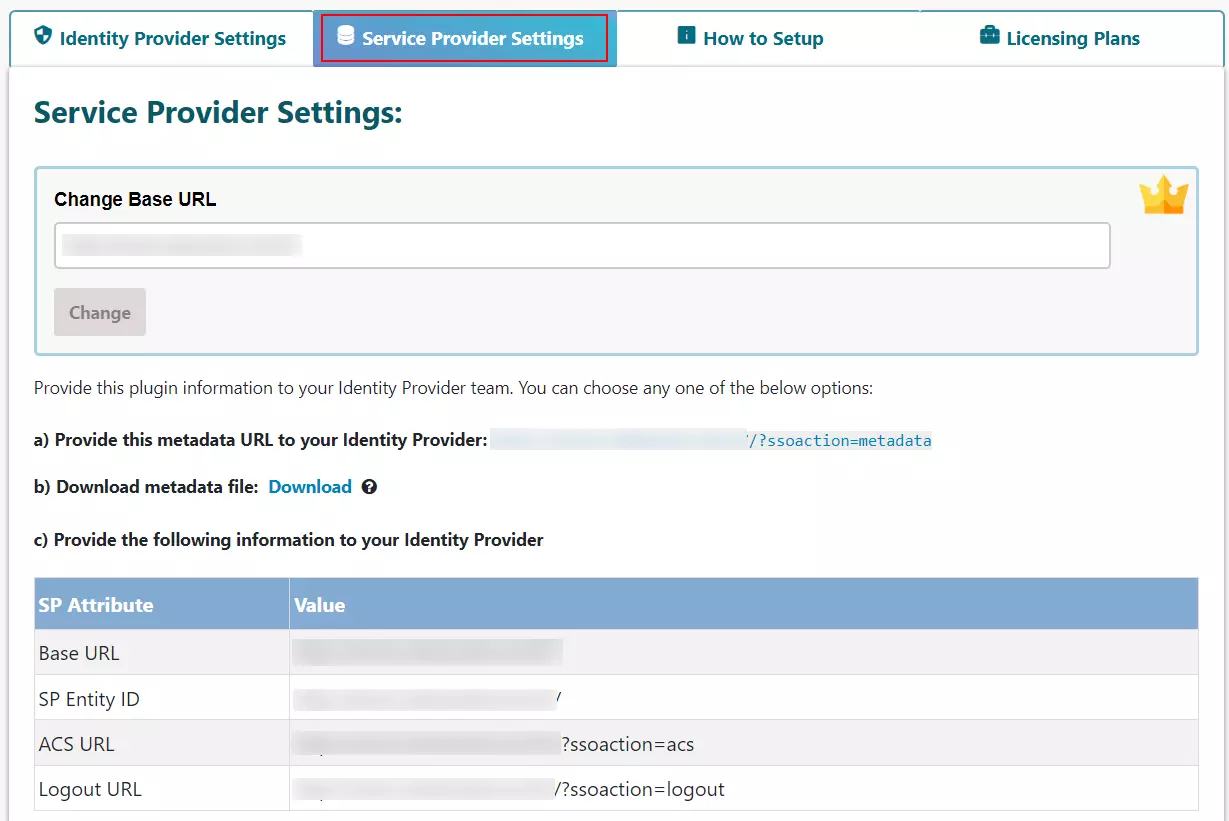
Task: Select the Service Provider Settings tab
Action: pyautogui.click(x=472, y=39)
